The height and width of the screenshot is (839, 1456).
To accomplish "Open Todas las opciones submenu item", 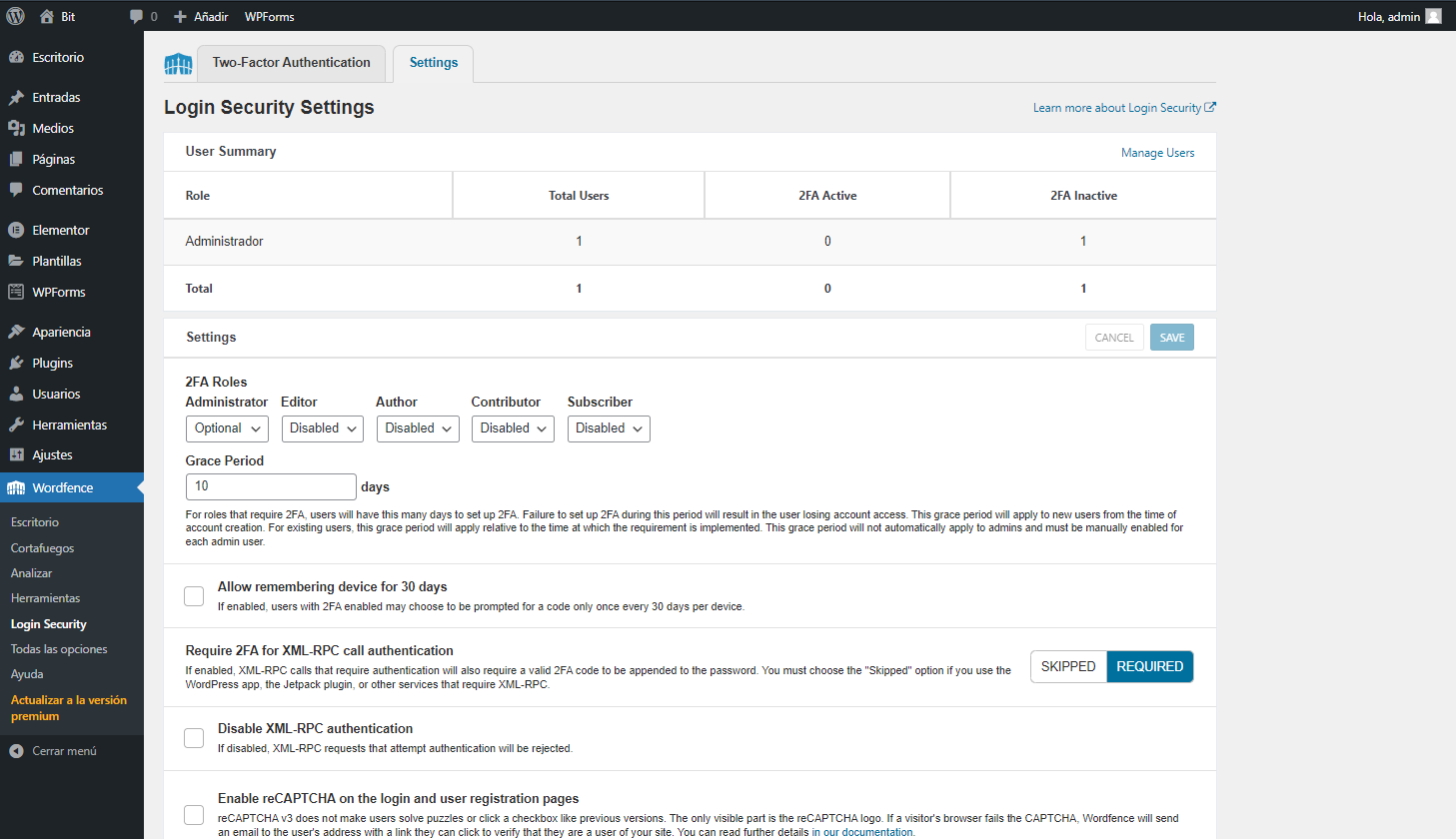I will pos(59,649).
